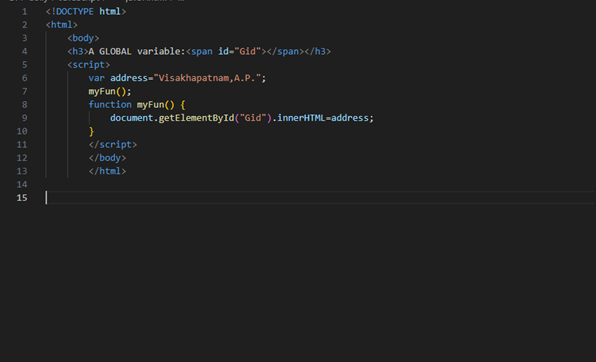Click the opening script tag
Viewport: 596px width, 362px height.
[x=89, y=65]
